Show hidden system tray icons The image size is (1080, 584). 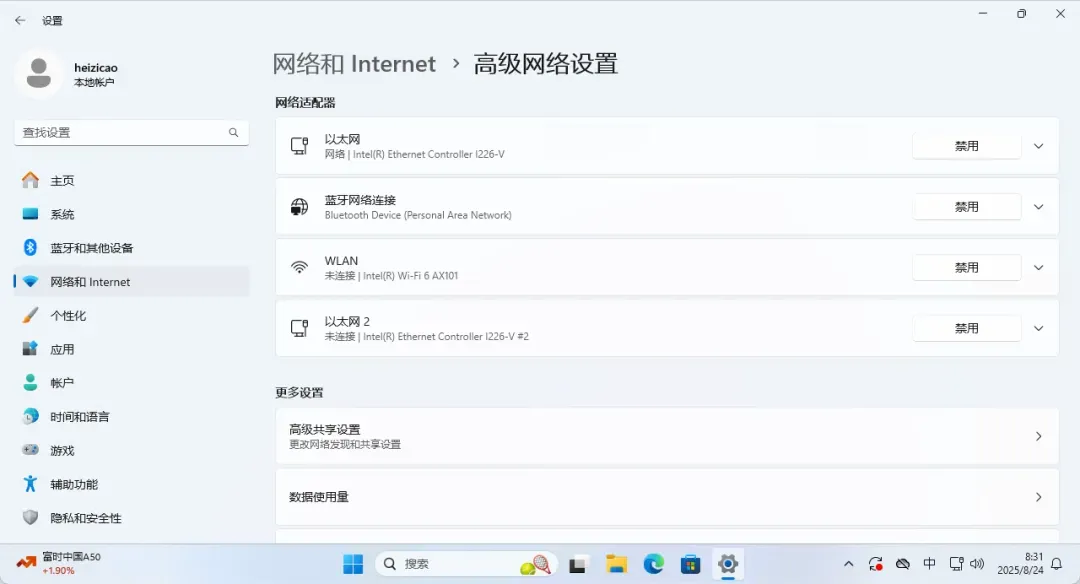coord(849,564)
